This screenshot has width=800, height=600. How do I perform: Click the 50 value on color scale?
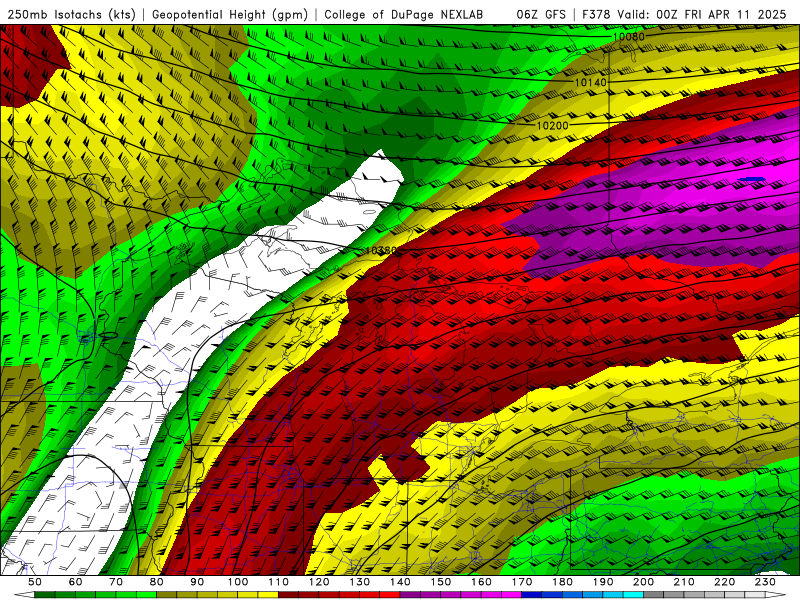pyautogui.click(x=35, y=582)
